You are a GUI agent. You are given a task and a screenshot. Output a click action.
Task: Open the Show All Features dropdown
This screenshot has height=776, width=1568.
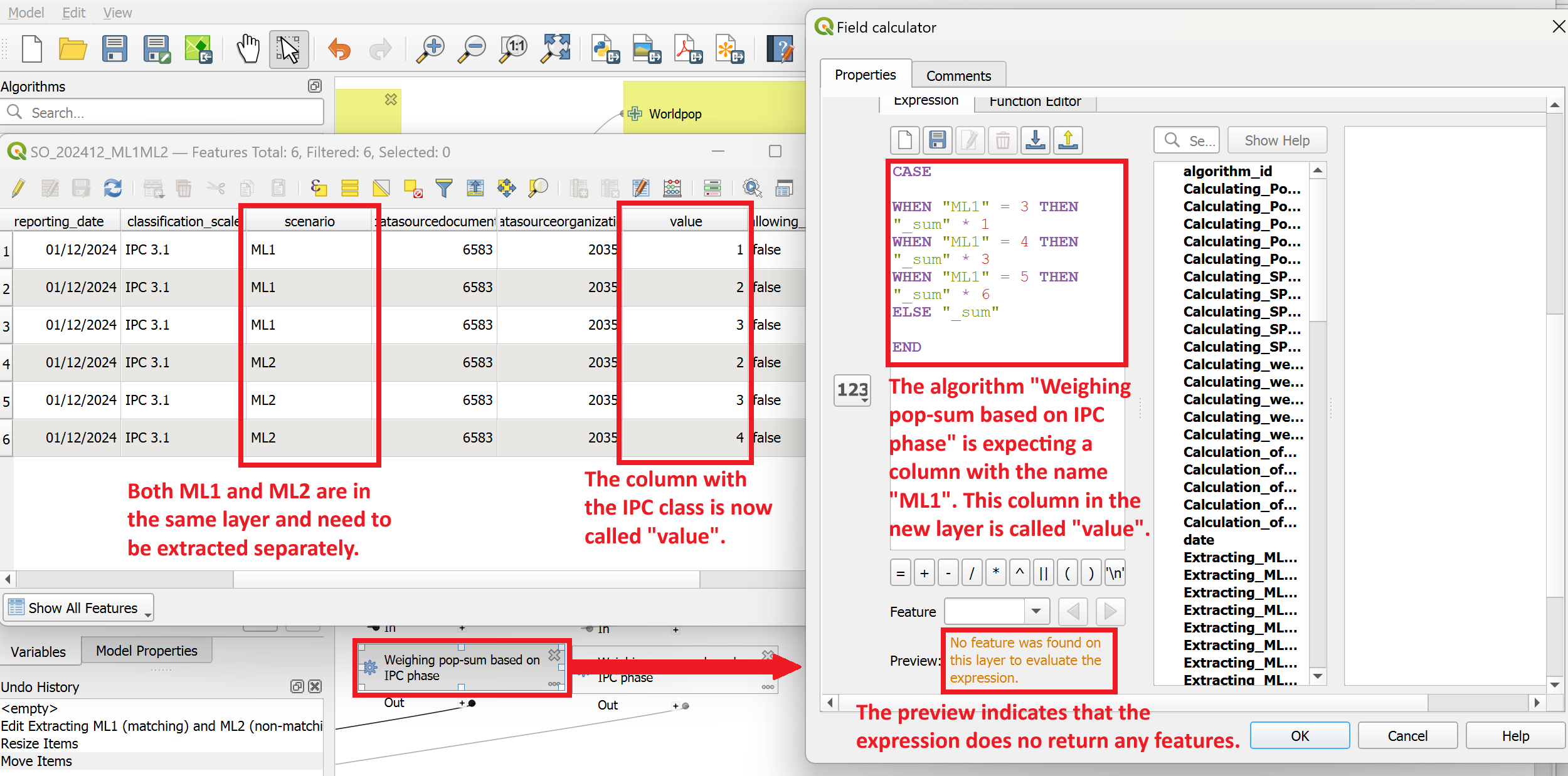[x=78, y=607]
